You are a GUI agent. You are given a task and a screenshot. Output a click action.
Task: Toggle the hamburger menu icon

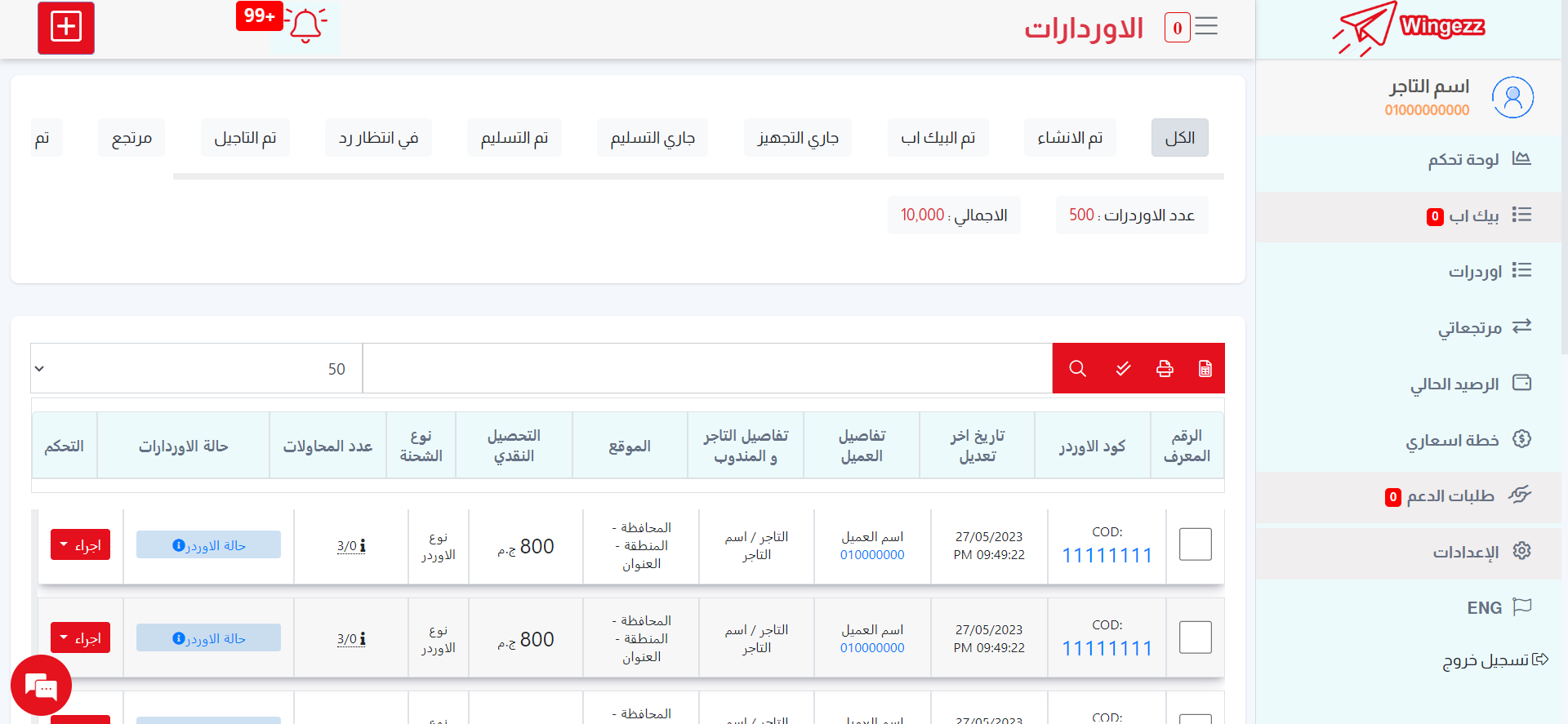(1206, 27)
